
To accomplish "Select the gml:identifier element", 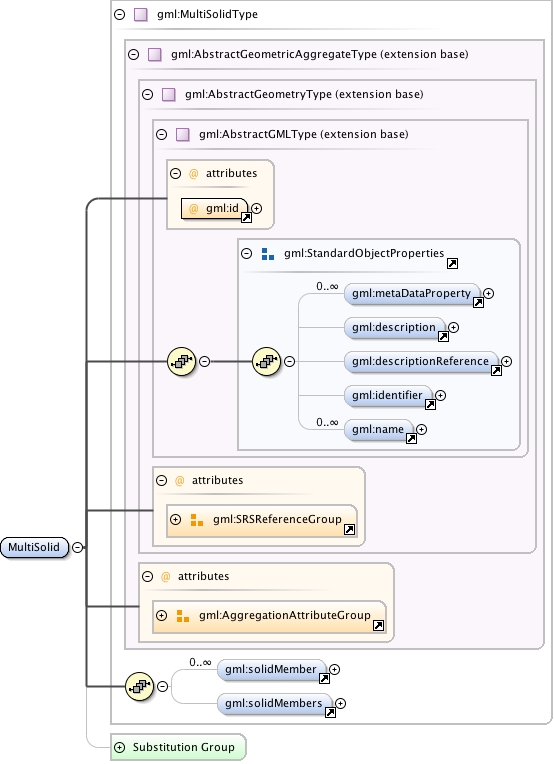I will [388, 396].
